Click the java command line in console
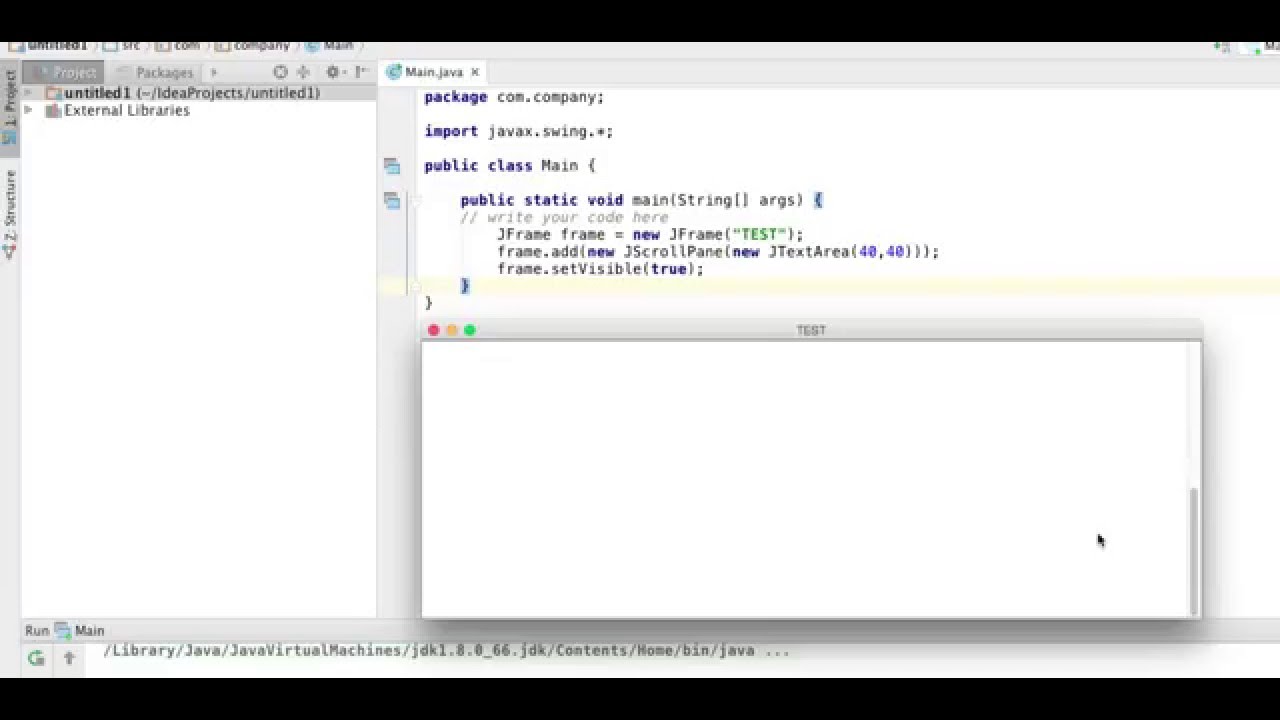This screenshot has height=720, width=1280. [447, 651]
